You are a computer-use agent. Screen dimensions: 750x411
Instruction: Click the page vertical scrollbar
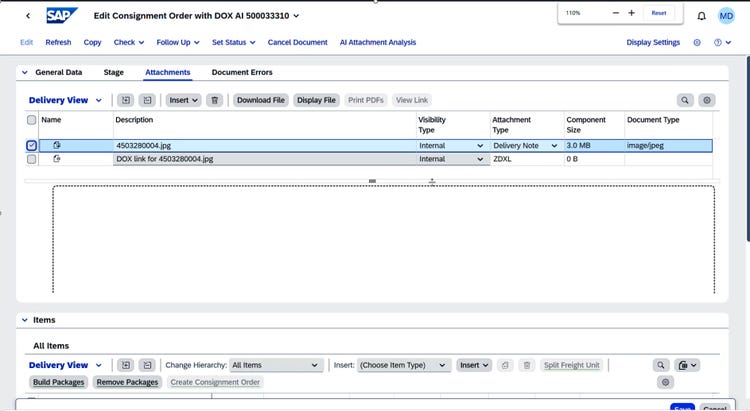click(x=747, y=148)
